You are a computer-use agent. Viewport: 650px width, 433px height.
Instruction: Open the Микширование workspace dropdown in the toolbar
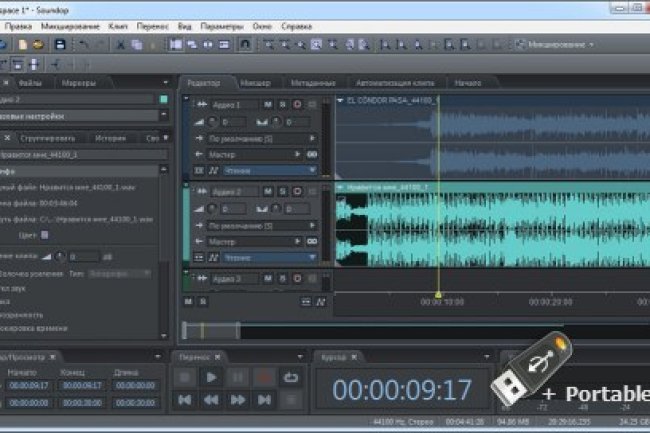pos(555,44)
